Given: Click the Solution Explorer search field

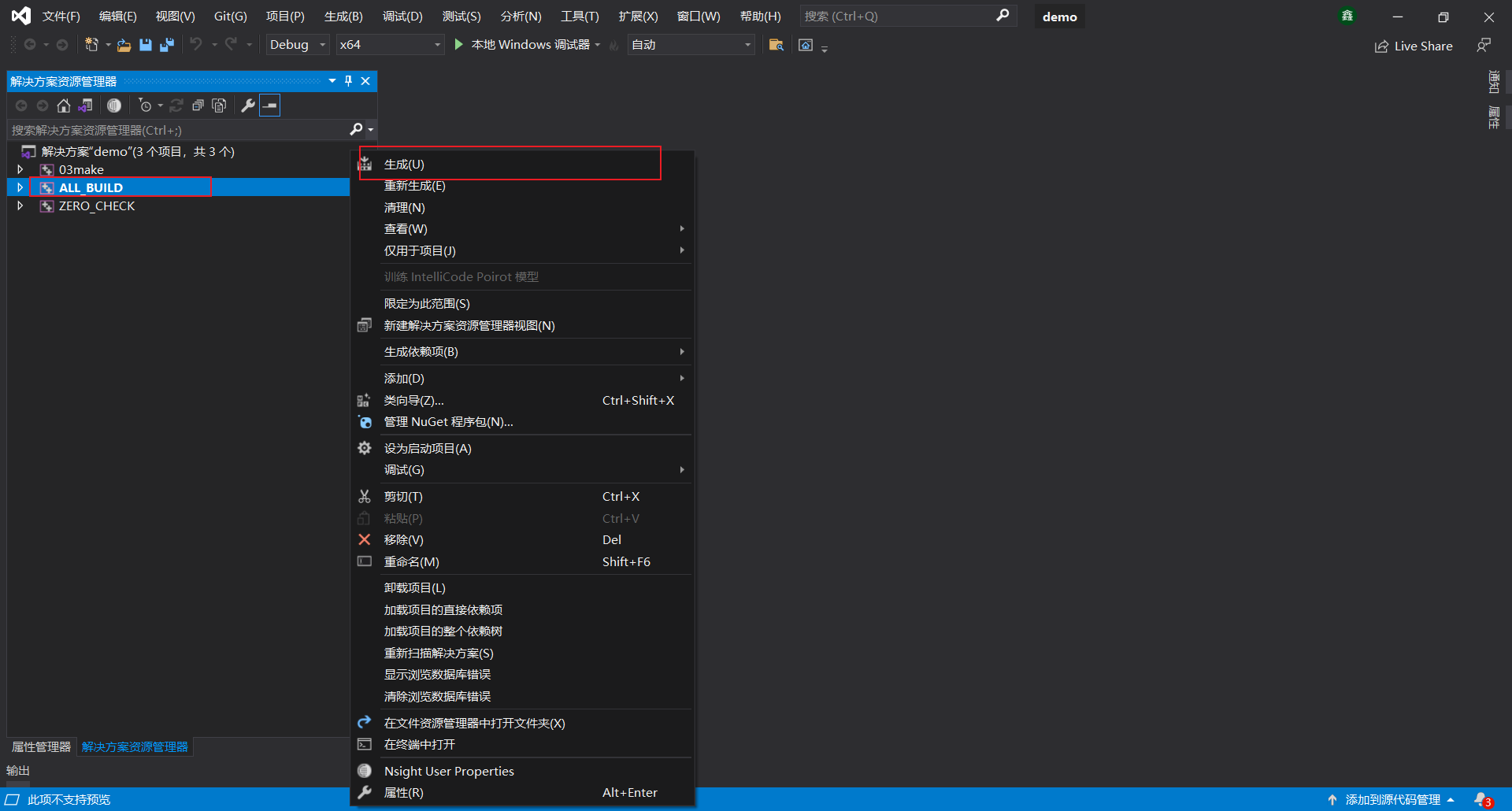Looking at the screenshot, I should [177, 130].
